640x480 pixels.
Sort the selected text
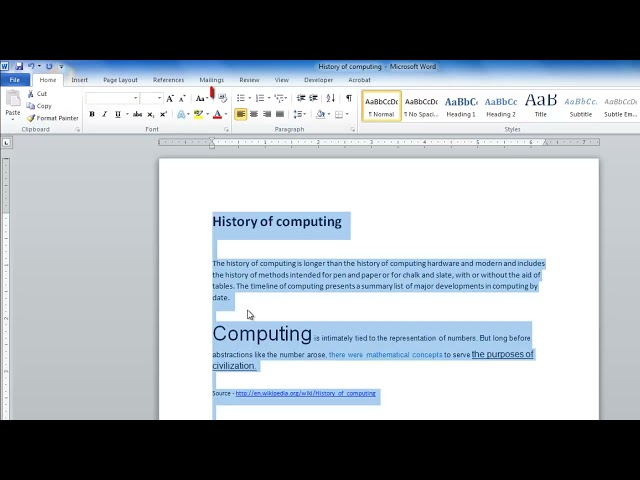coord(331,98)
